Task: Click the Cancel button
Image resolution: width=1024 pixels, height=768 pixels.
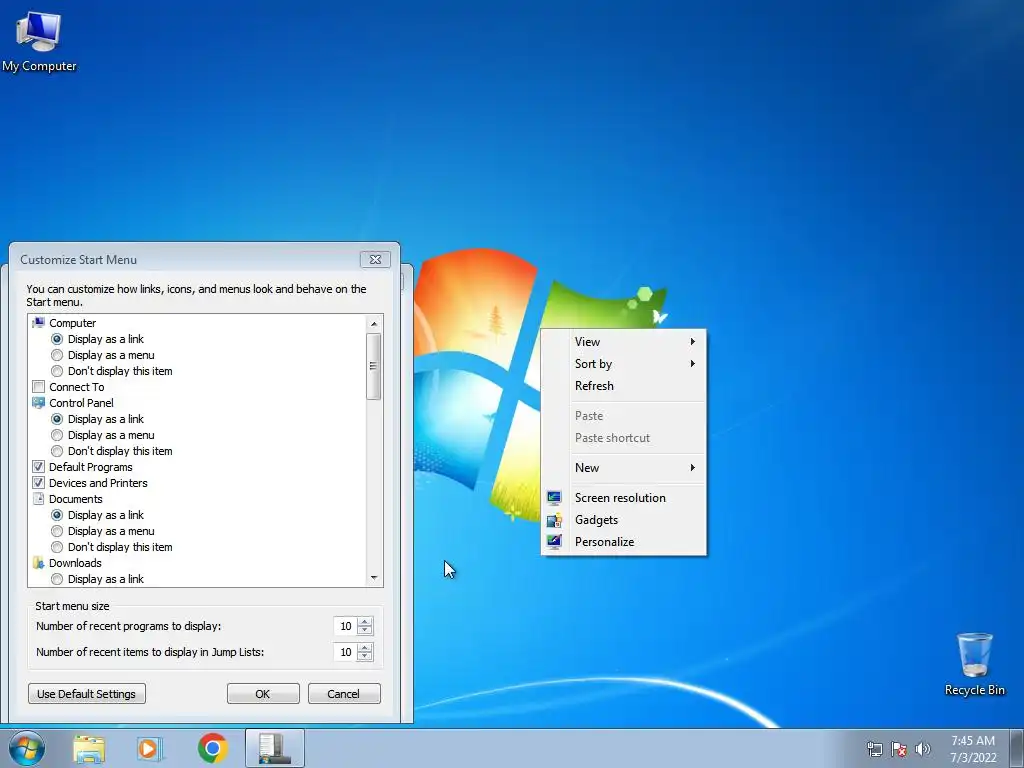Action: coord(344,694)
